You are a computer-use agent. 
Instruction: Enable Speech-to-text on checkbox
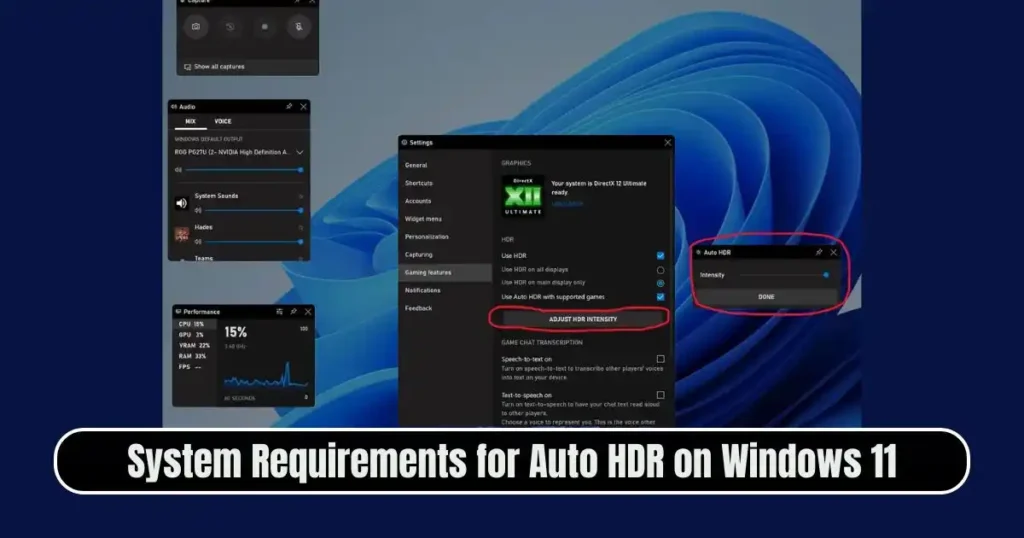(660, 359)
